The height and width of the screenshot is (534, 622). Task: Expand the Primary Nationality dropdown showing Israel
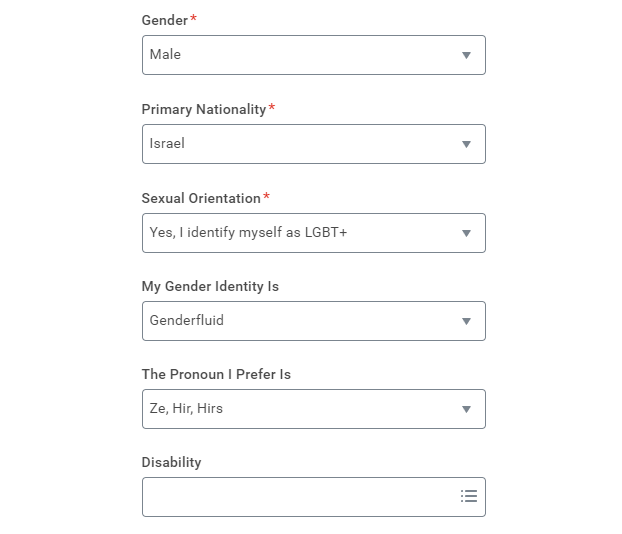[x=314, y=144]
